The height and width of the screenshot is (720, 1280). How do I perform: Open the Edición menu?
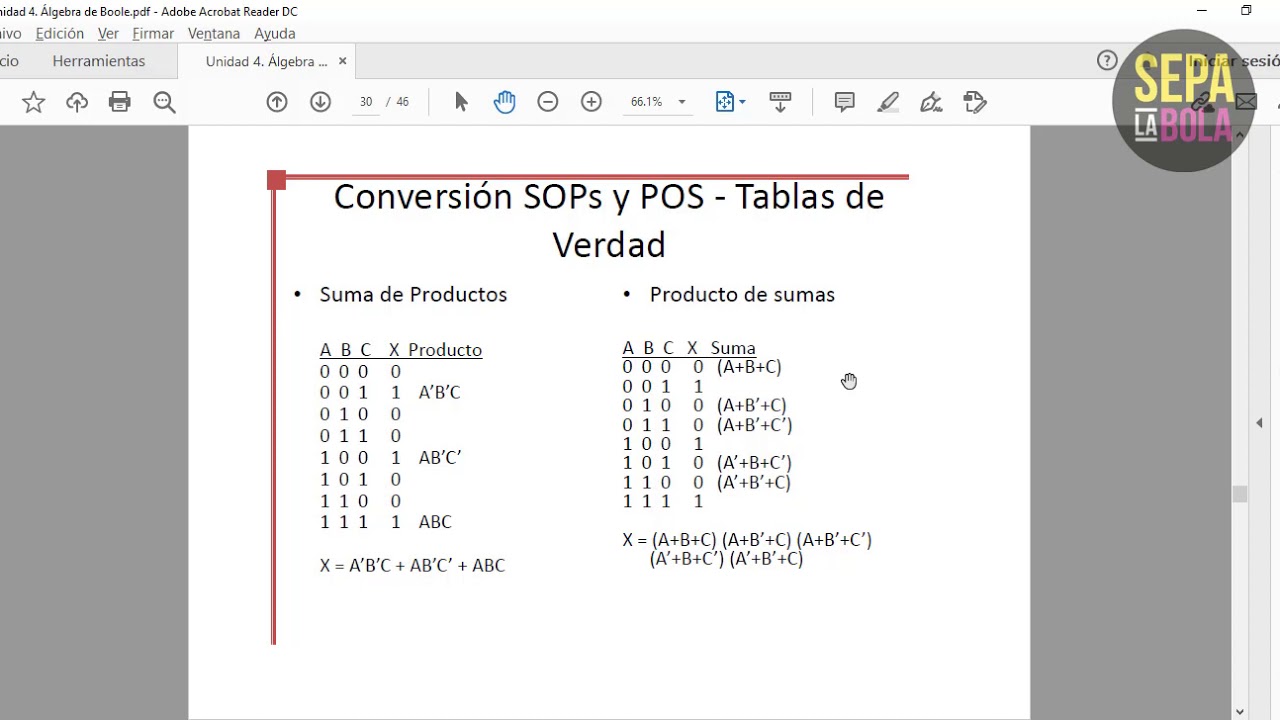[x=60, y=33]
